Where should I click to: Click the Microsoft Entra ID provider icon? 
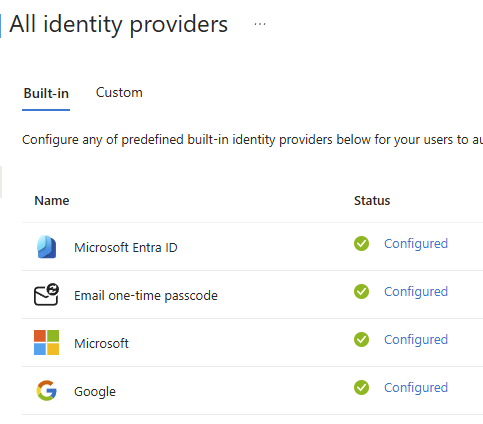[46, 247]
